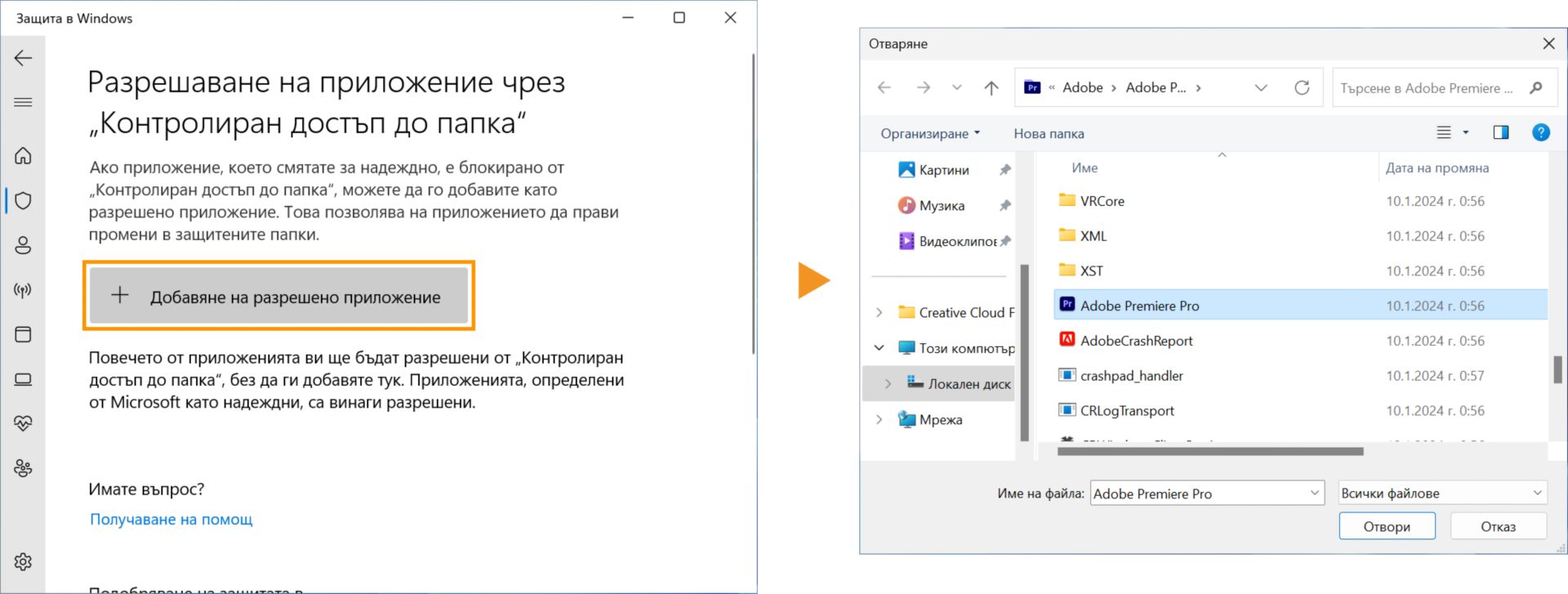Sort by Име column header
The height and width of the screenshot is (594, 1568).
point(1085,167)
